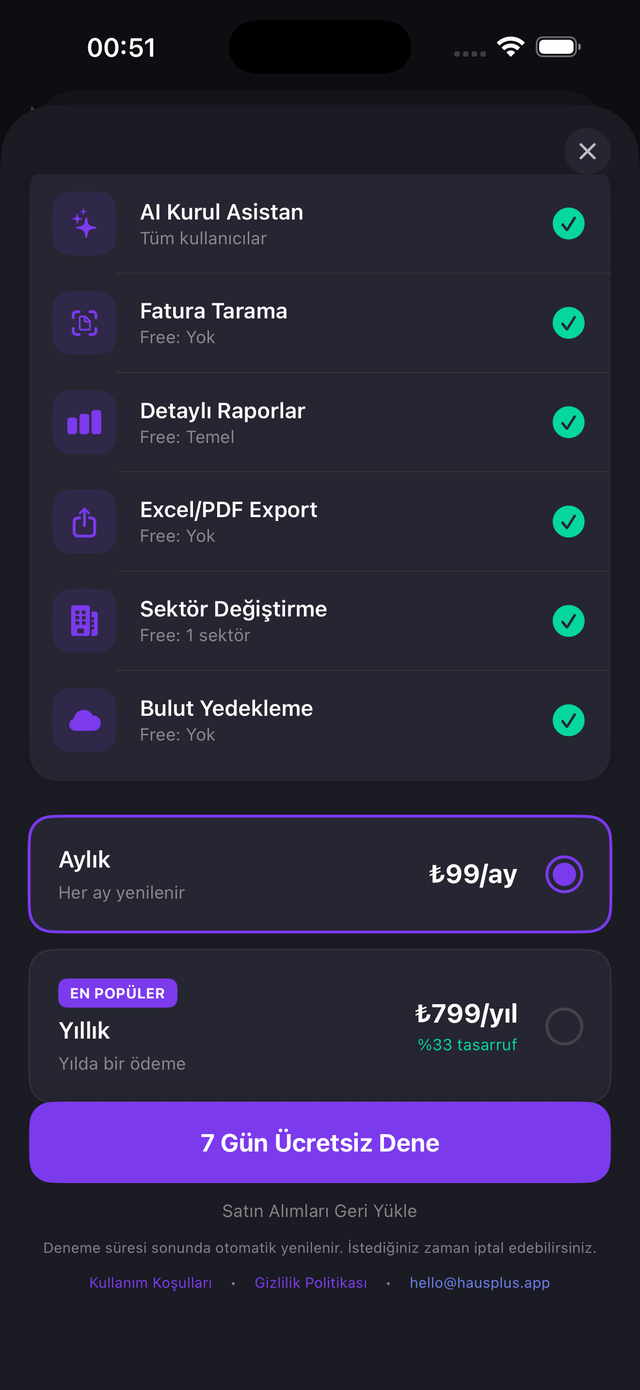Image resolution: width=640 pixels, height=1390 pixels.
Task: Tap the EN POPÜLER badge
Action: coord(117,993)
